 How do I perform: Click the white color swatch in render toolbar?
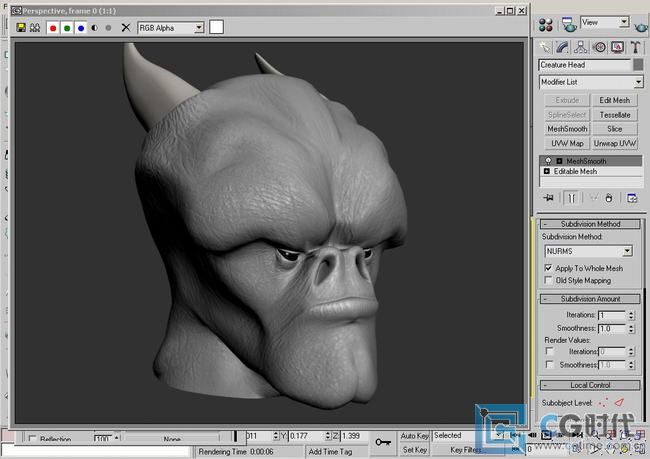pos(216,27)
